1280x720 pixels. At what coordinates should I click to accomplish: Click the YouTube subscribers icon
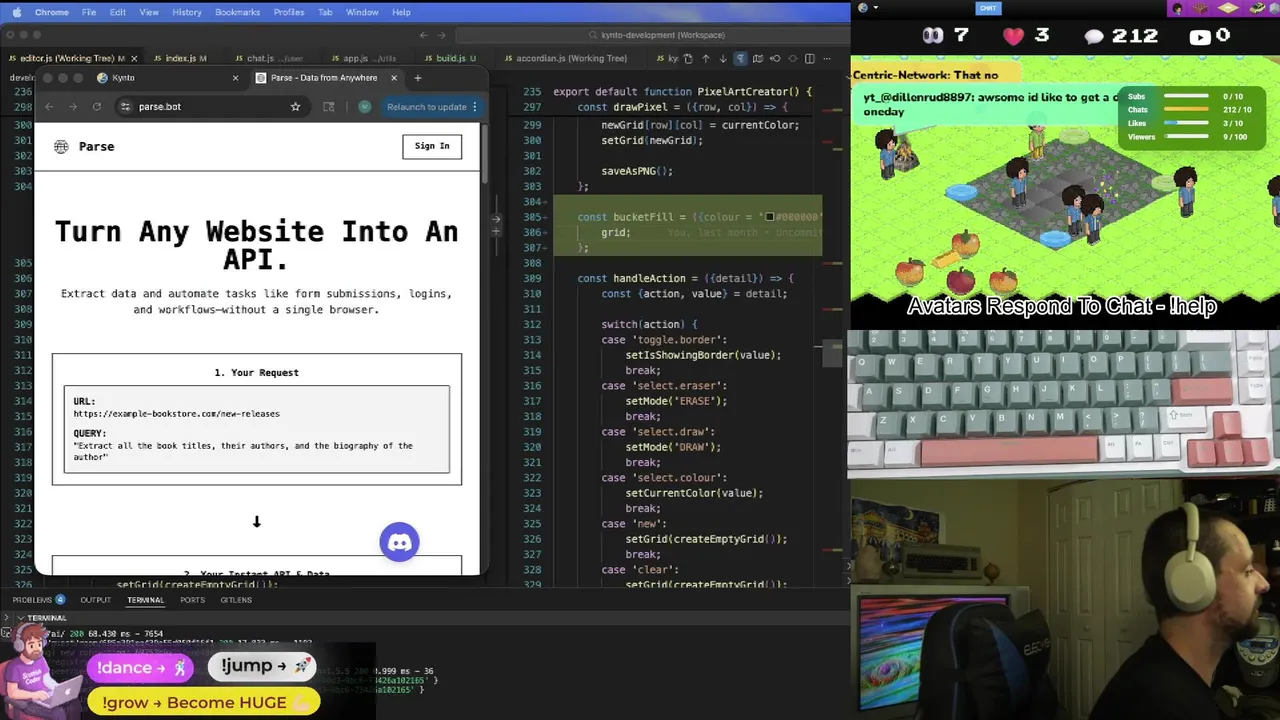click(x=1200, y=37)
